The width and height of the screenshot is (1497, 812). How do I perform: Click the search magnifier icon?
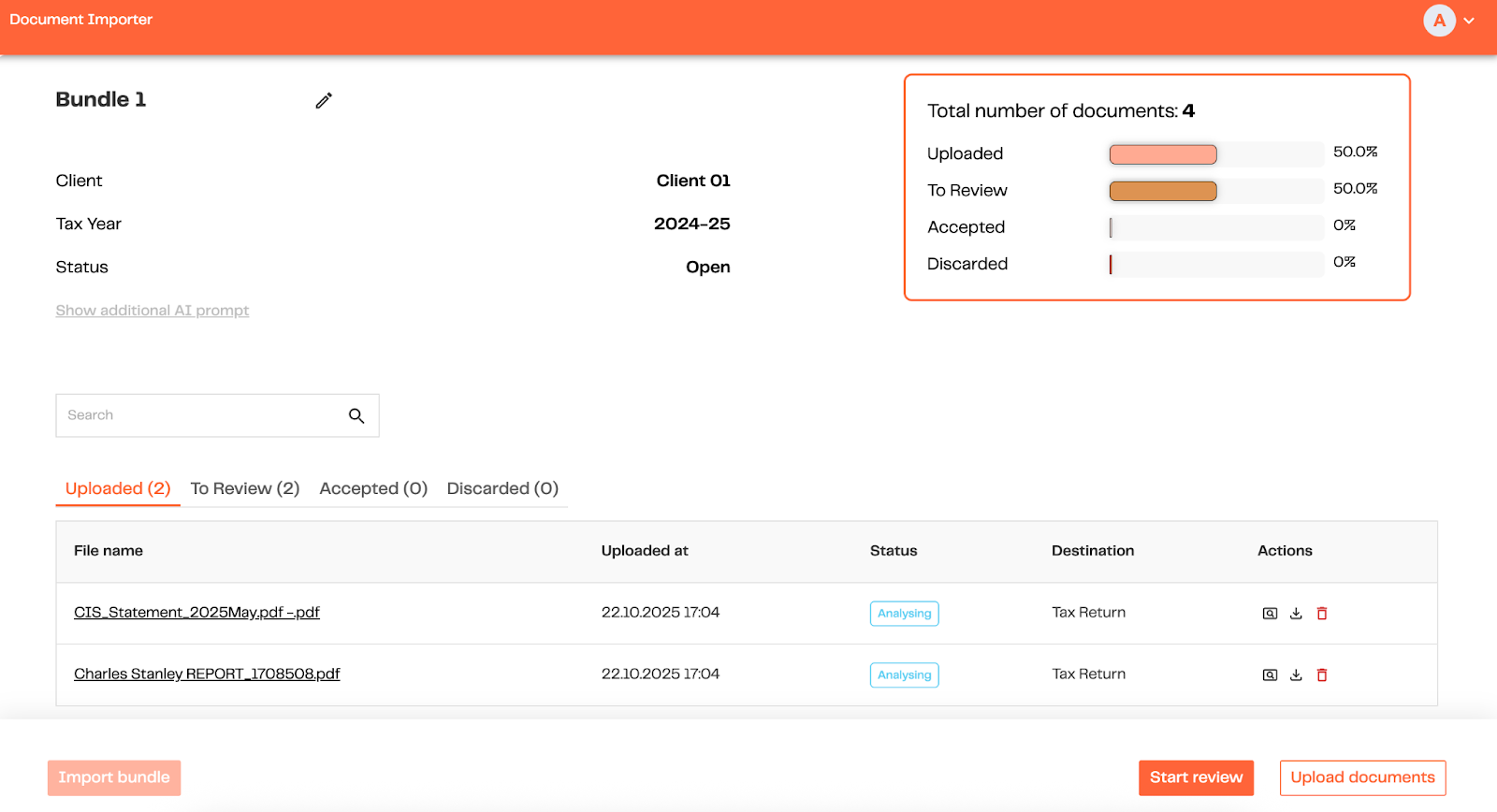[356, 415]
